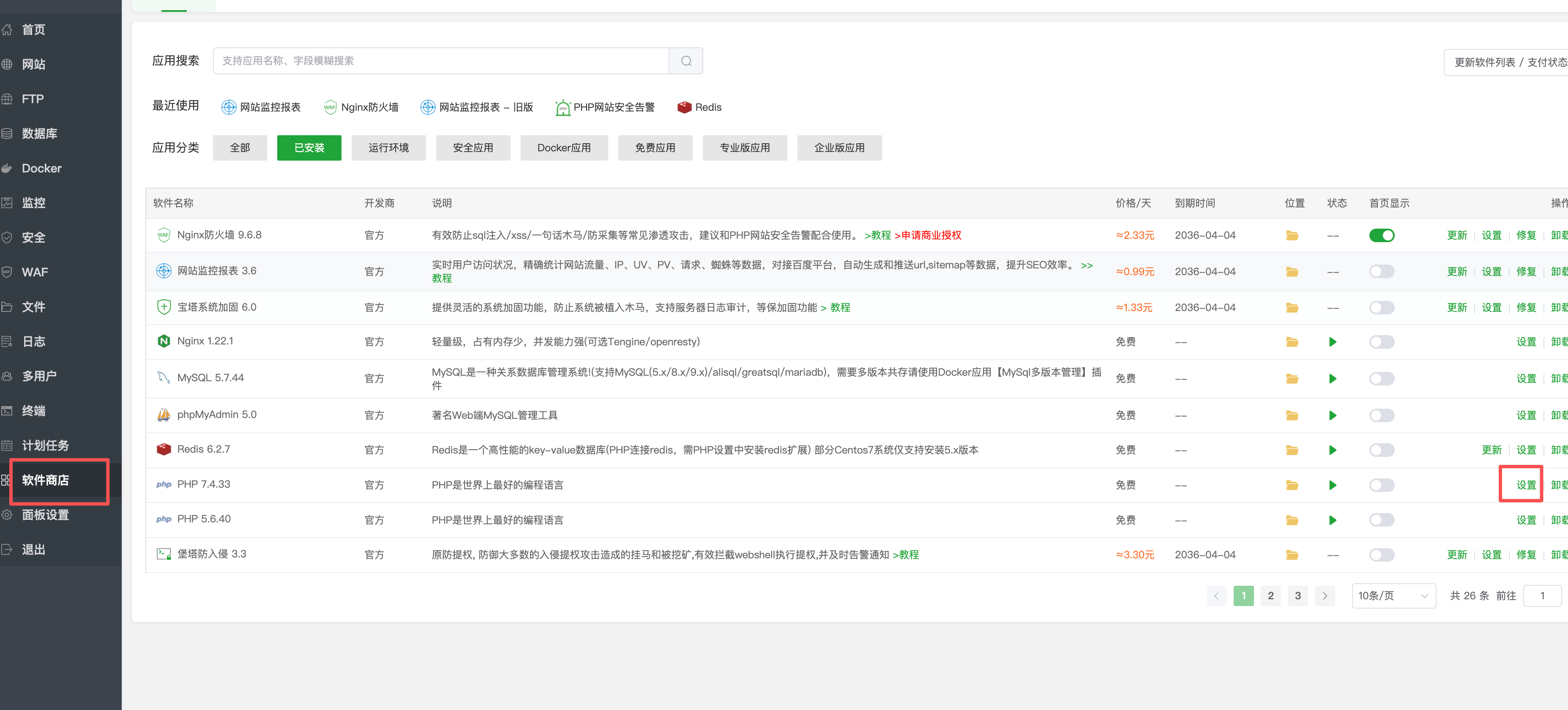The height and width of the screenshot is (710, 1568).
Task: Go to the previous page arrow
Action: click(1216, 595)
